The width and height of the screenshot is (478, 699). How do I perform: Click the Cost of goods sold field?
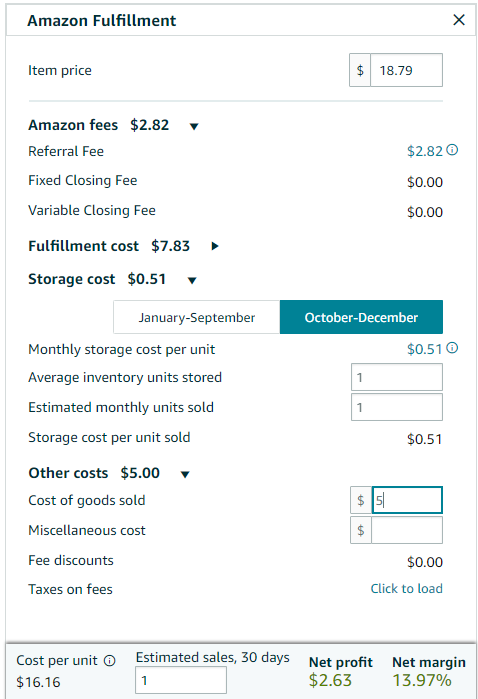(x=407, y=500)
